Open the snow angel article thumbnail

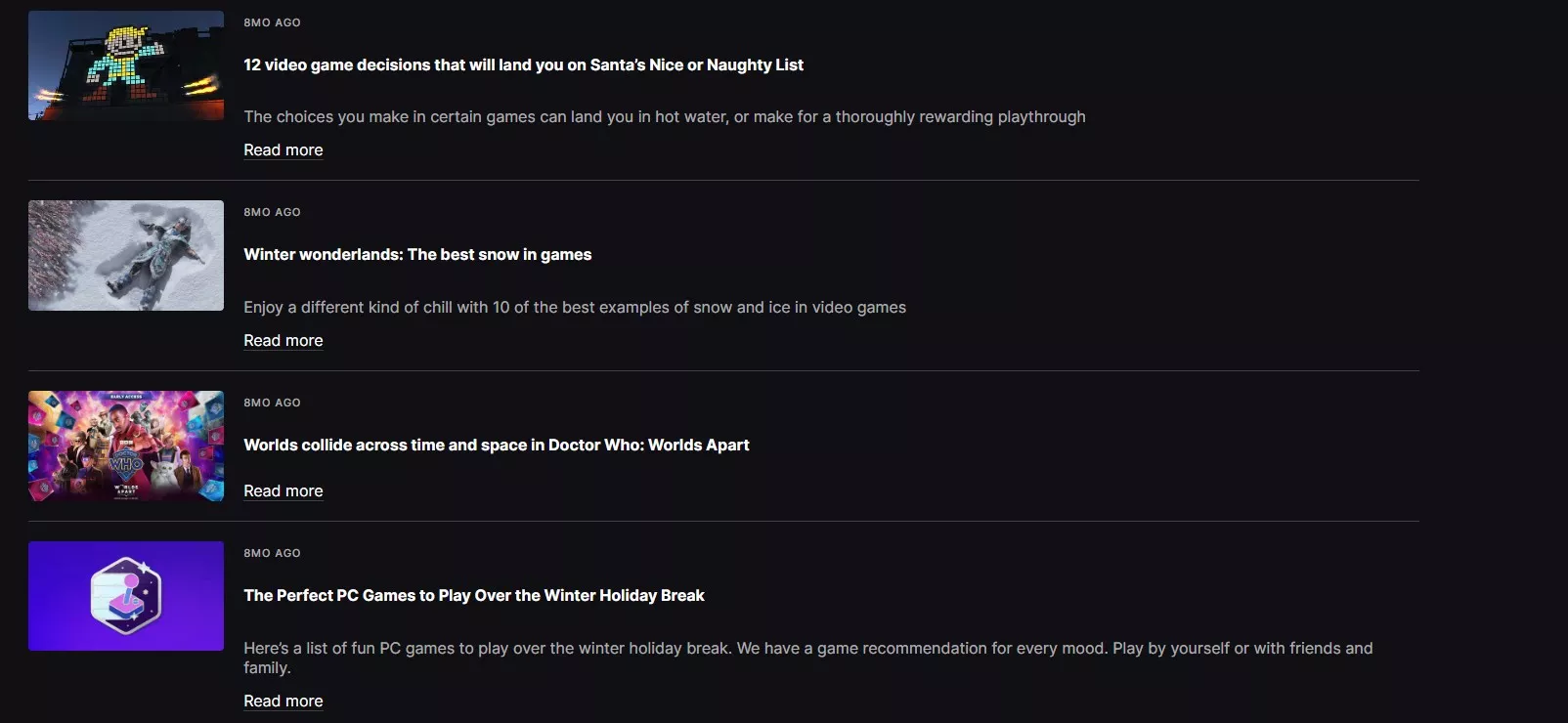[126, 255]
